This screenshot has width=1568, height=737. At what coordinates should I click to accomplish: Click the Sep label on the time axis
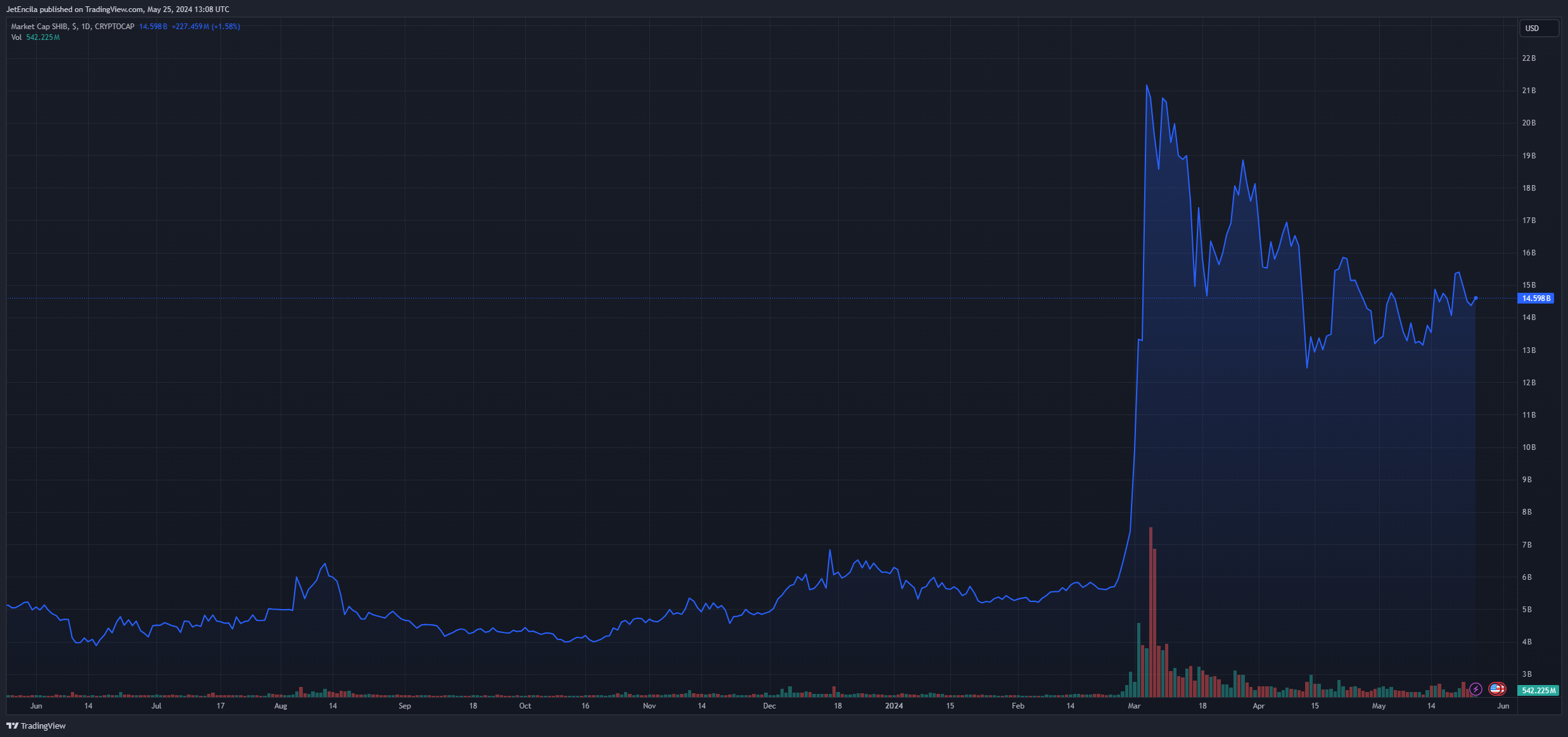click(405, 706)
